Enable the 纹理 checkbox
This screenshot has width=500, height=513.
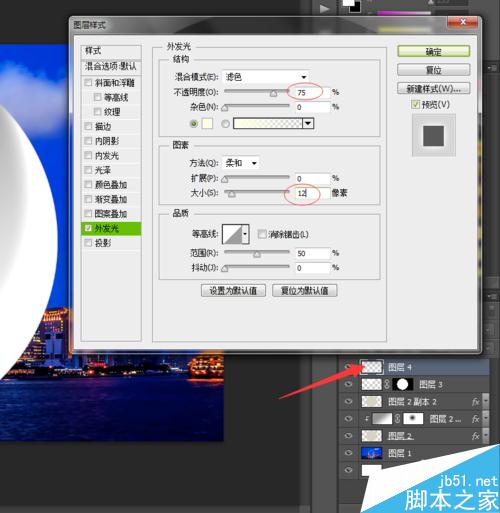(x=97, y=112)
